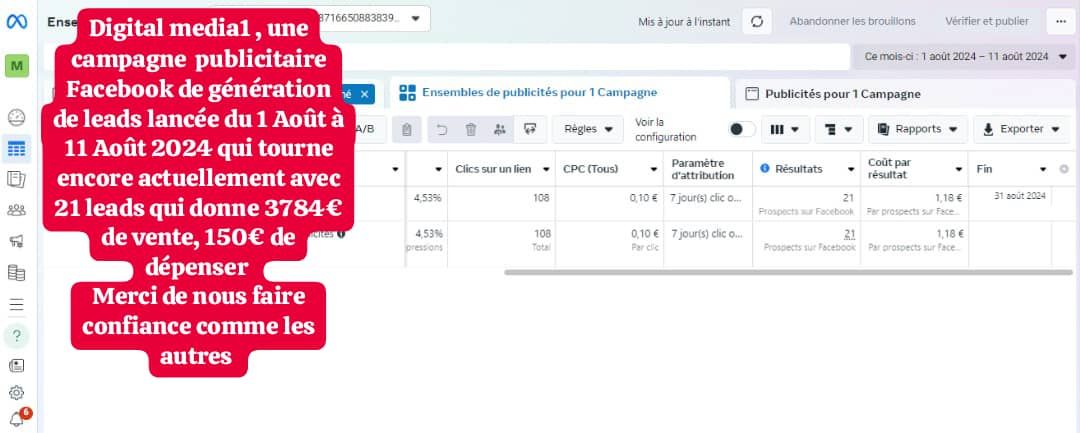Click the 31 août 2024 end date cell
The image size is (1080, 433).
(x=1019, y=196)
